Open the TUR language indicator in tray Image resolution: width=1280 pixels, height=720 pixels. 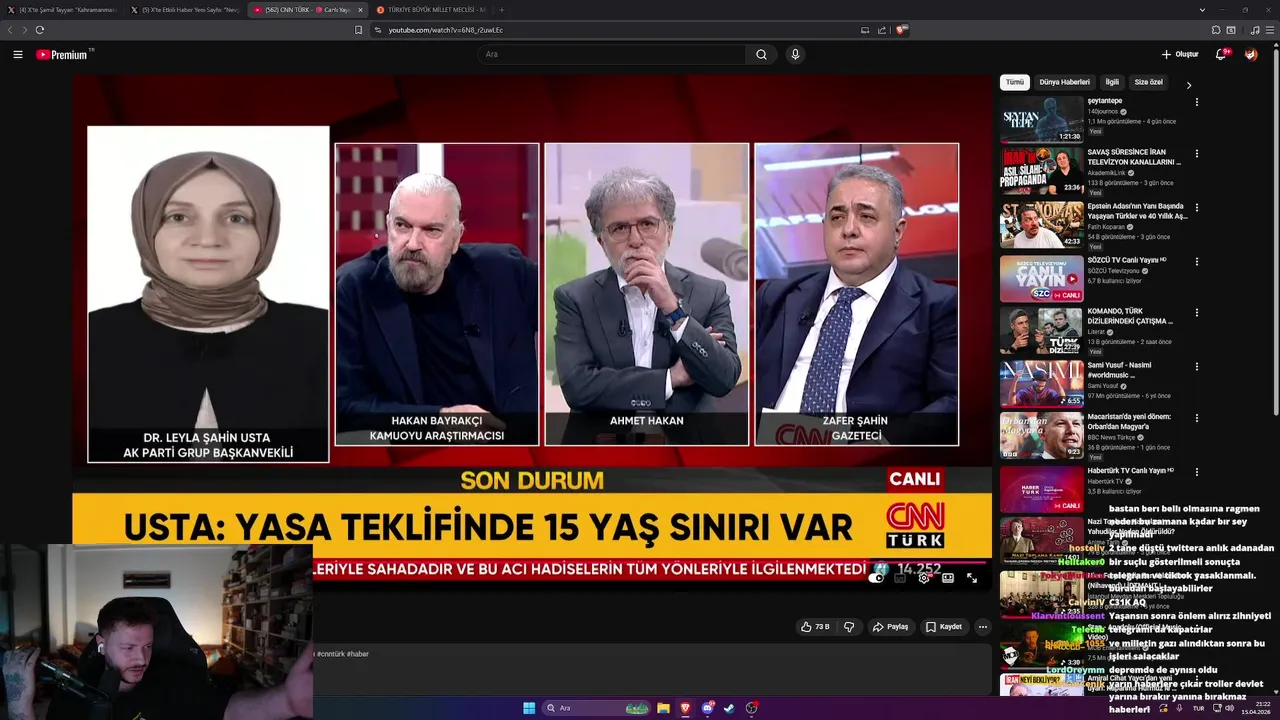point(1199,708)
